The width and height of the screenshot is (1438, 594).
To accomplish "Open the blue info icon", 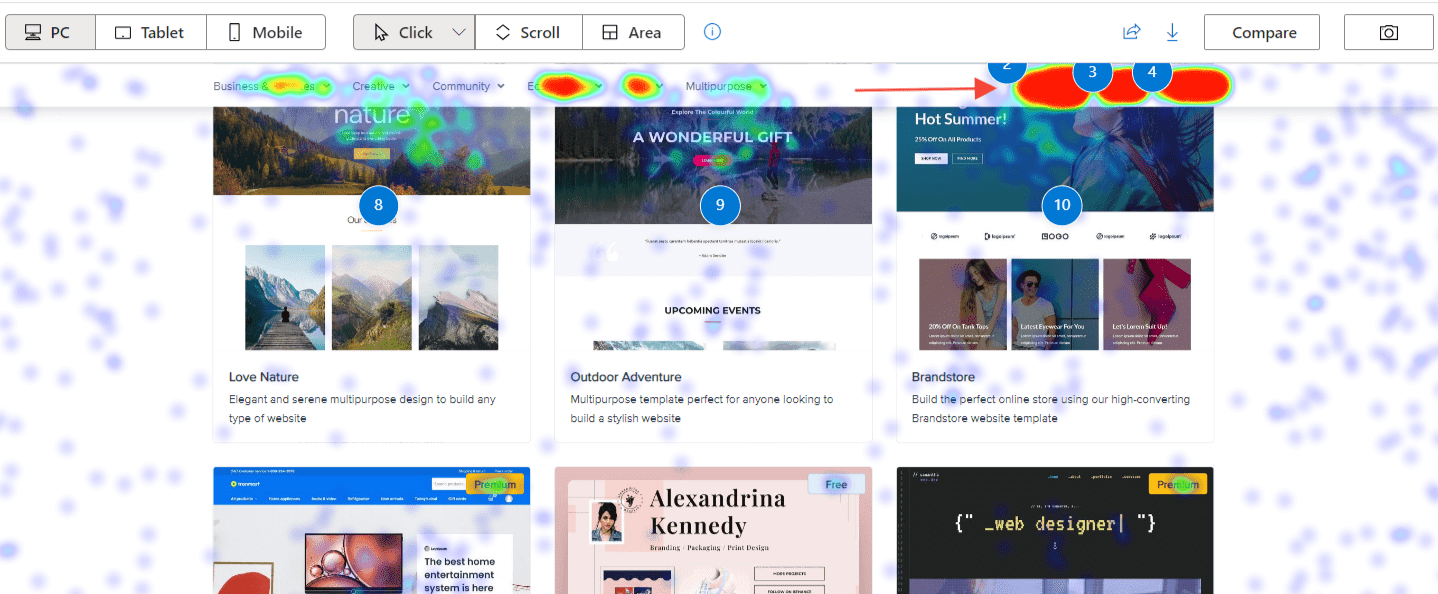I will point(712,32).
